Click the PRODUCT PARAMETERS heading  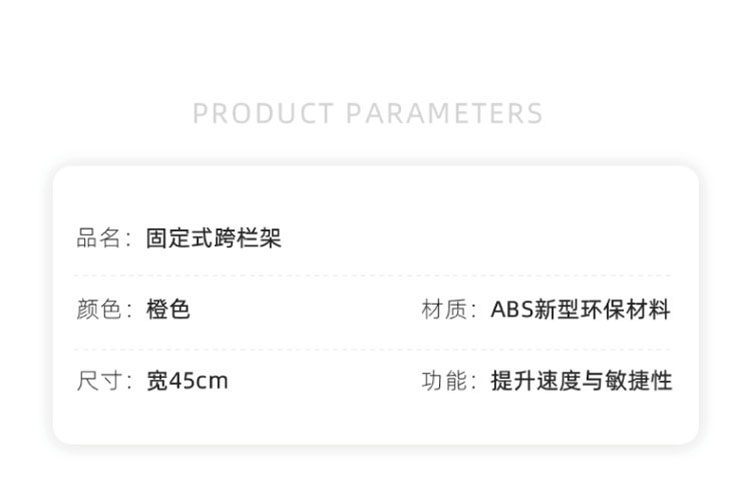pos(368,113)
